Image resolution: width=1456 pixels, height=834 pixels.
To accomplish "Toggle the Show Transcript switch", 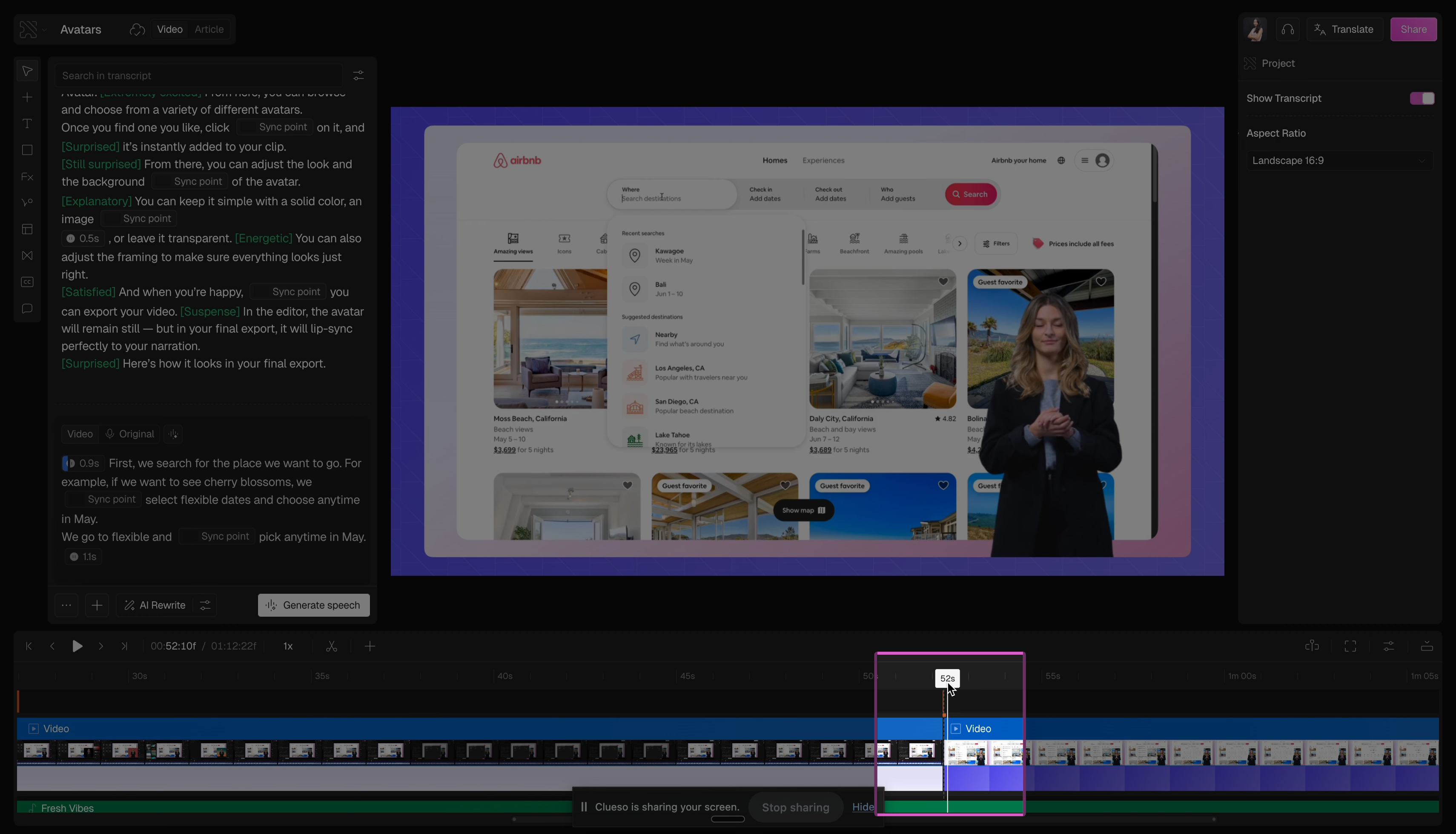I will (1422, 98).
